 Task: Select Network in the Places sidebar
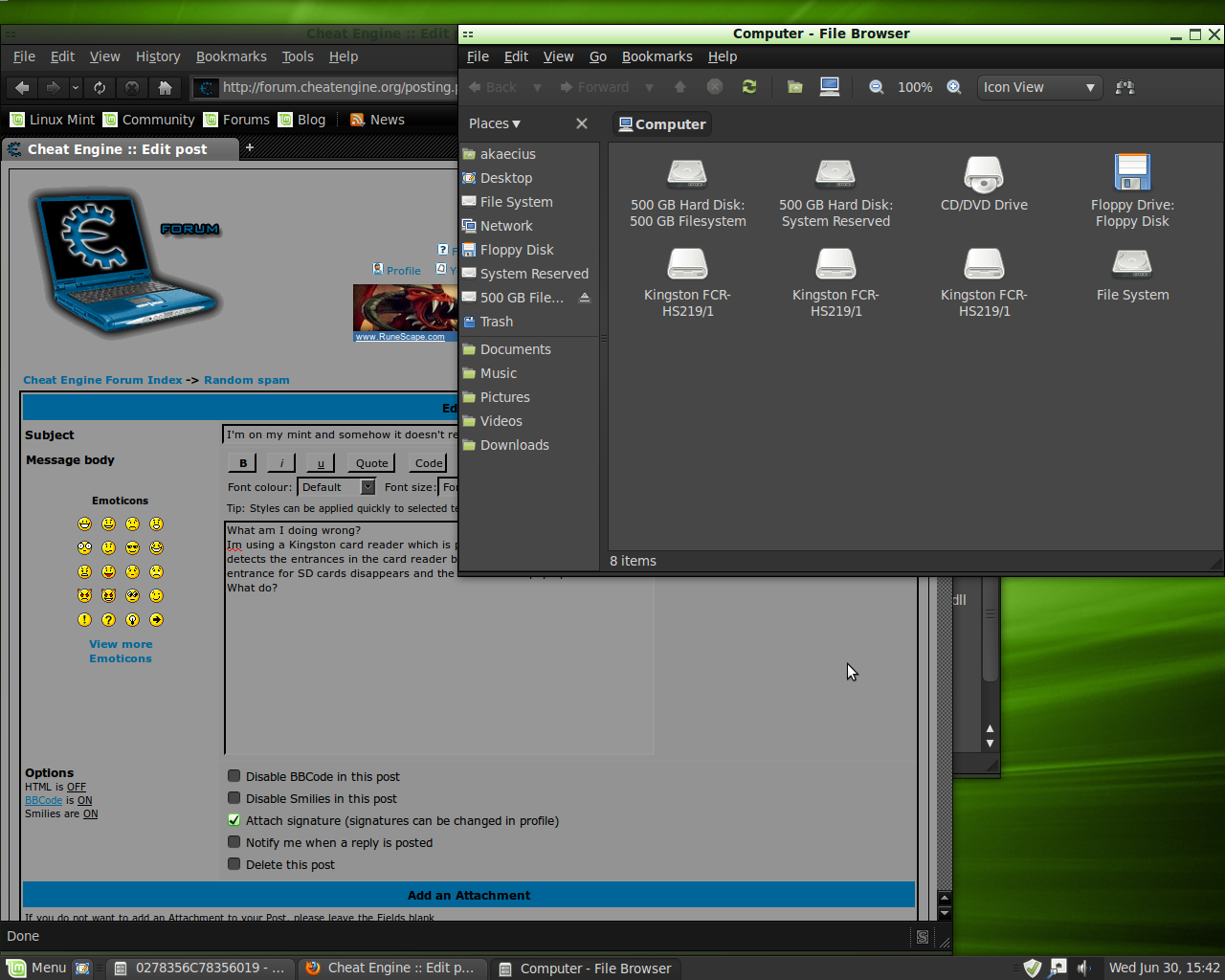(x=506, y=226)
